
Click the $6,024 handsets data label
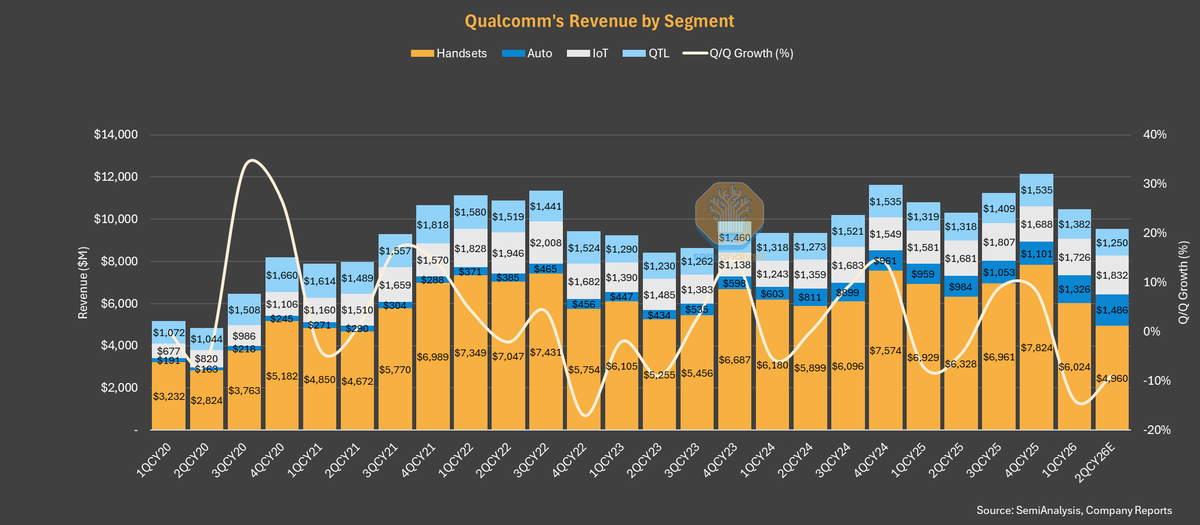tap(1073, 367)
